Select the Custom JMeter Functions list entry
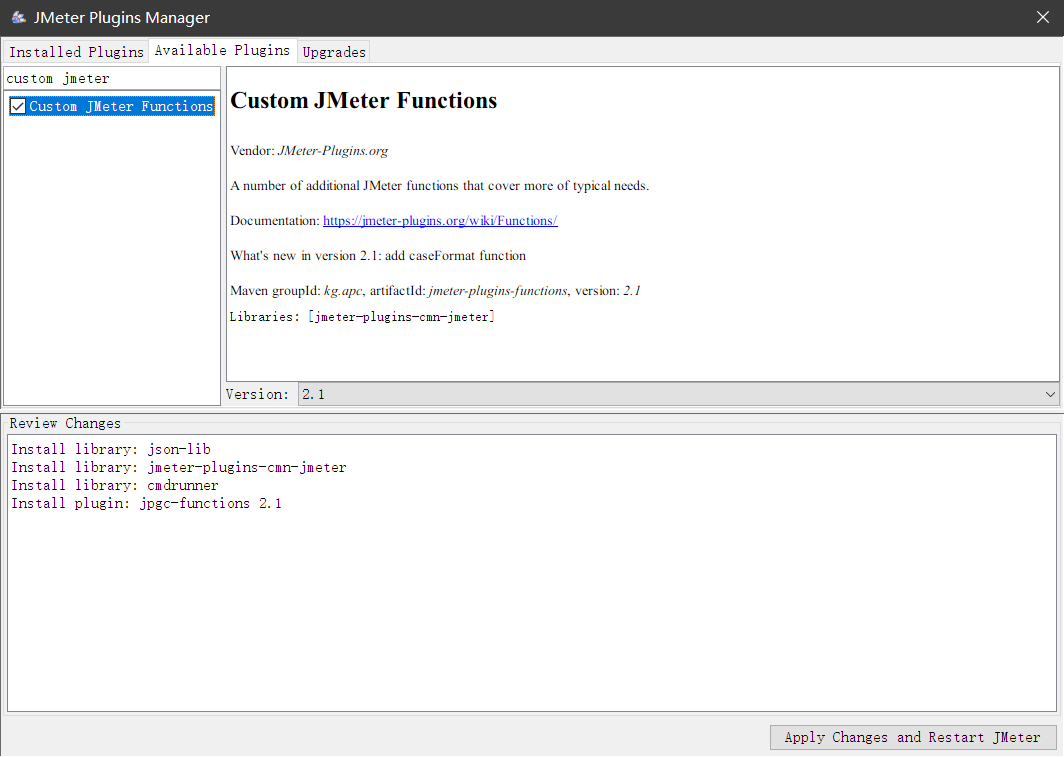Screen dimensions: 1064x757 pyautogui.click(x=121, y=106)
